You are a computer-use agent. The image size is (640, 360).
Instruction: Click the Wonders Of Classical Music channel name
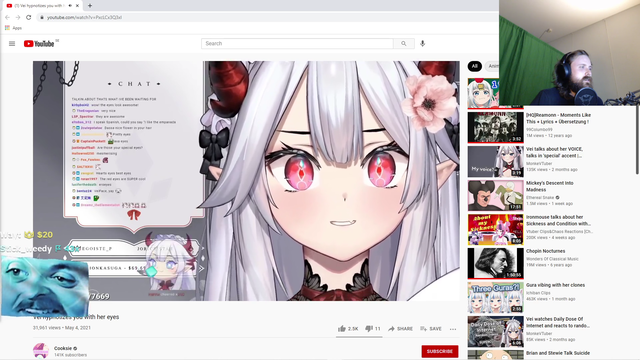(552, 259)
